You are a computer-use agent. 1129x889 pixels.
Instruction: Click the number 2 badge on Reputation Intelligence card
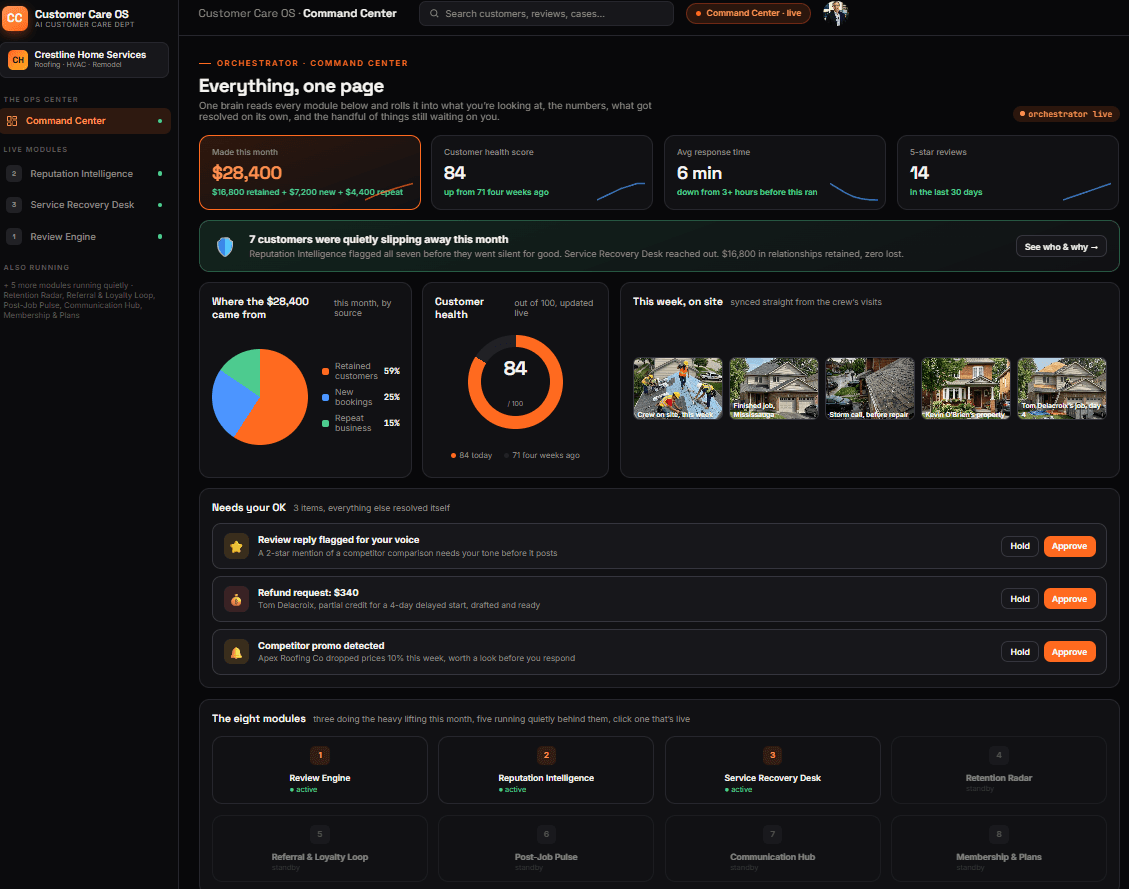pos(546,755)
